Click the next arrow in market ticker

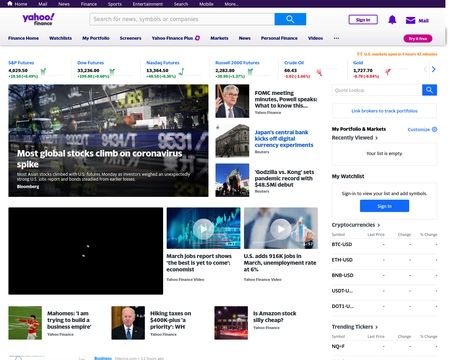click(433, 69)
